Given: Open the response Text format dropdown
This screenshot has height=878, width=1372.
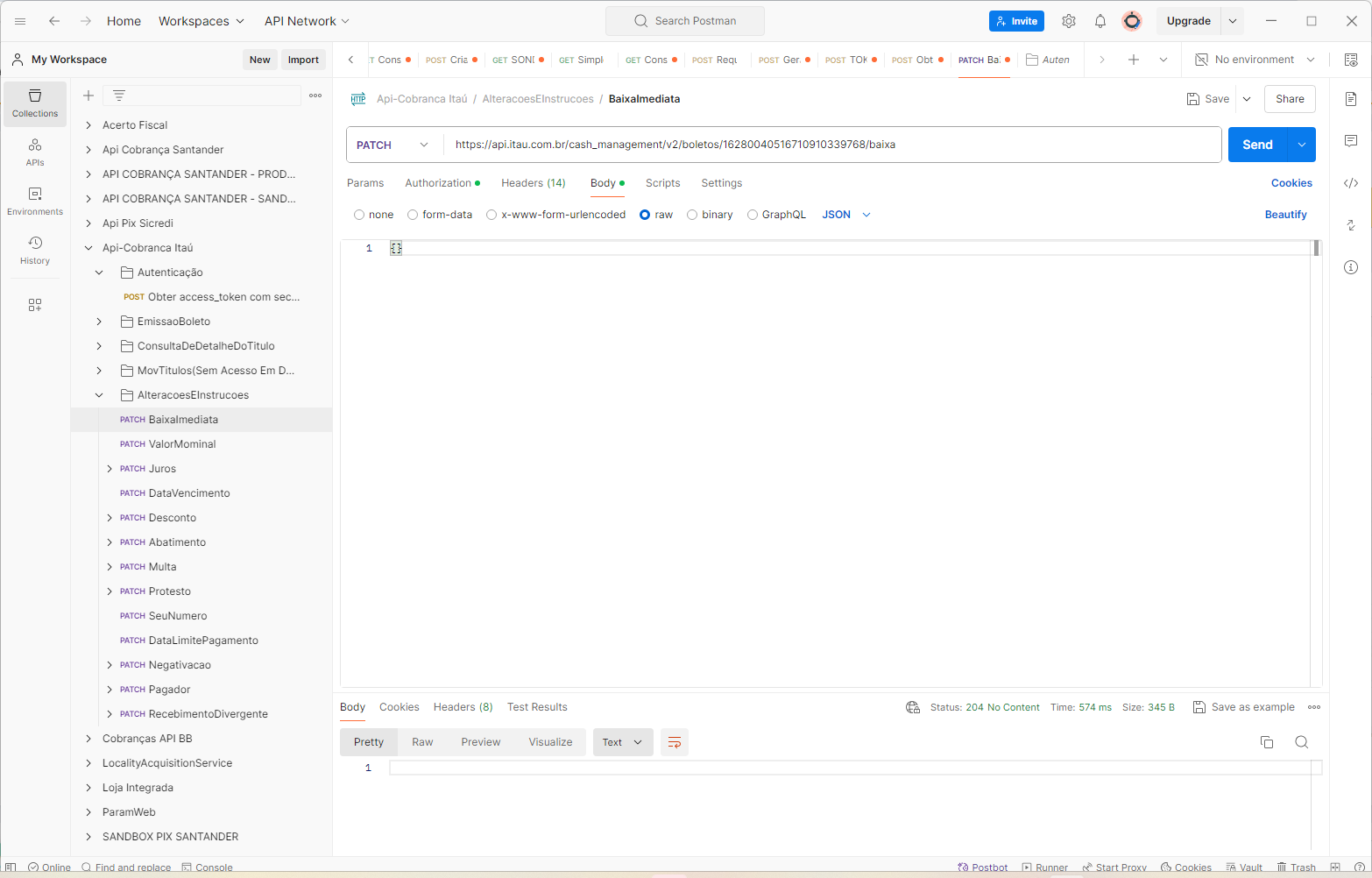Looking at the screenshot, I should 623,742.
